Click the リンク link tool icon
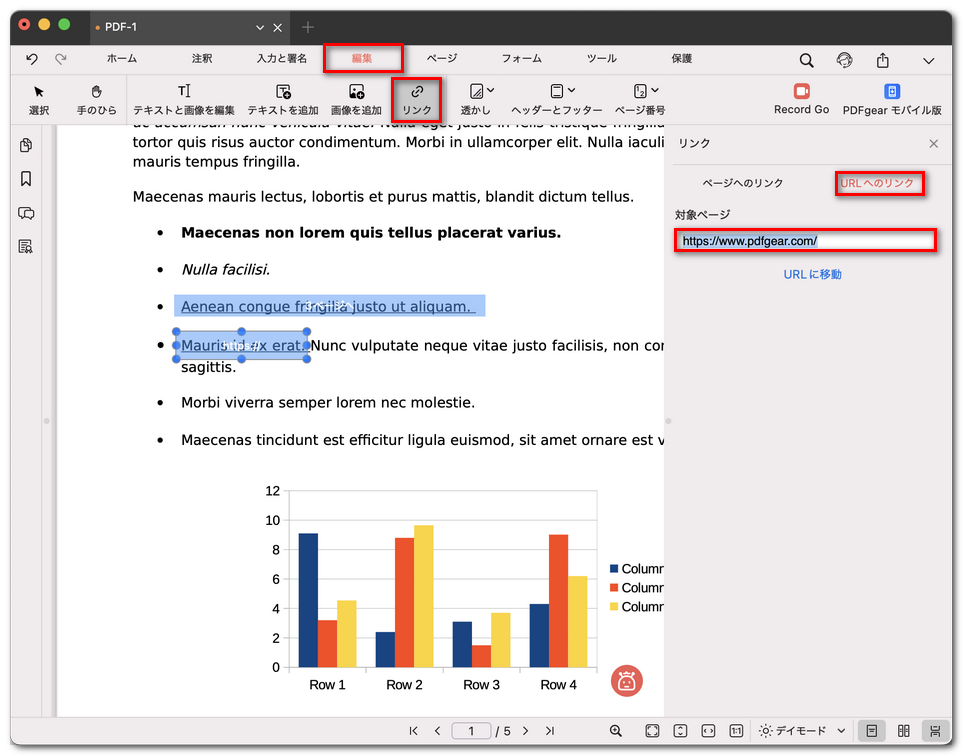Image resolution: width=963 pixels, height=756 pixels. pyautogui.click(x=417, y=99)
